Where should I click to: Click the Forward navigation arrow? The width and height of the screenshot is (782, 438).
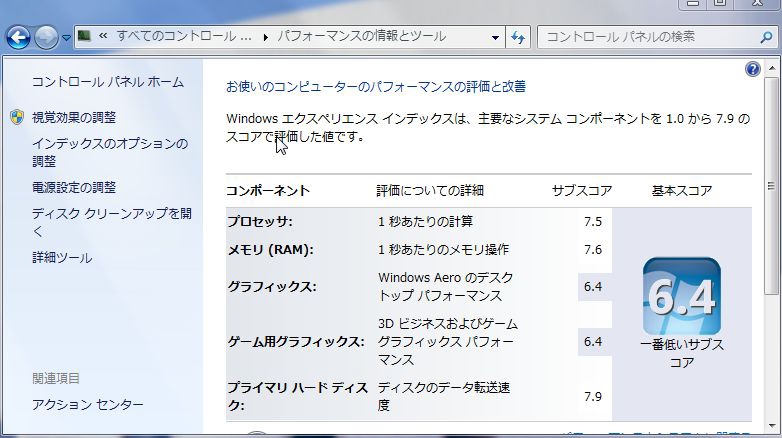pos(46,37)
